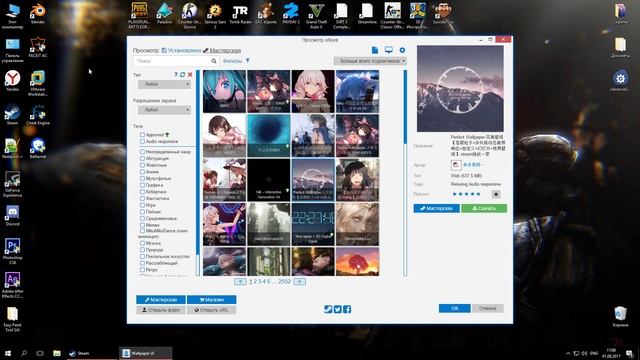Open the PAYDAY 2 desktop shortcut
This screenshot has width=640, height=360.
[291, 14]
